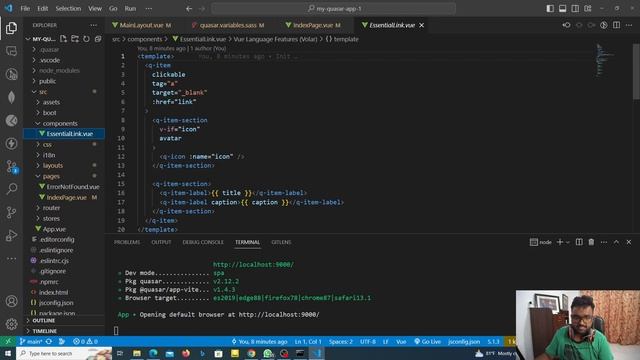Open the Accounts icon in activity bar
The width and height of the screenshot is (640, 360).
11,301
